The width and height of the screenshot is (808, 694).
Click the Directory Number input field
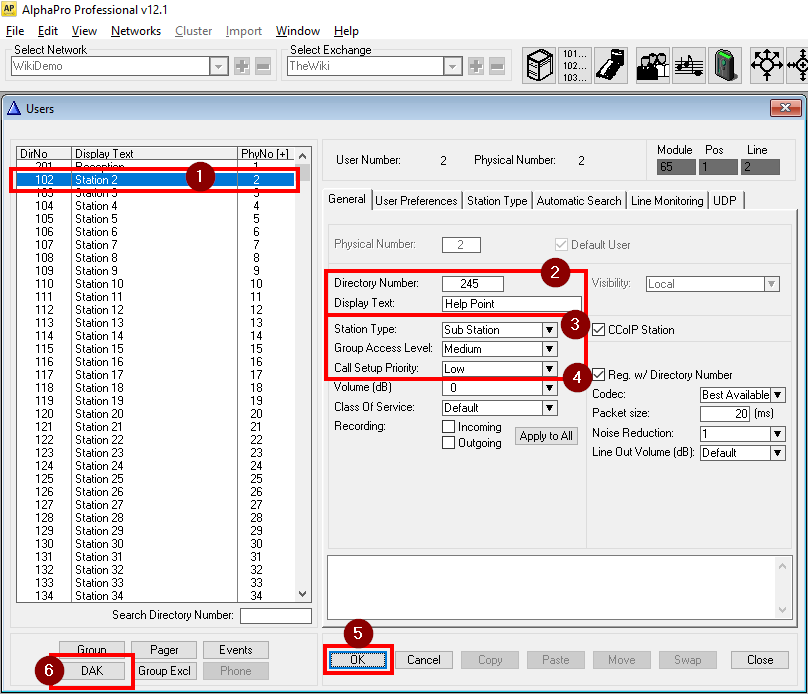(473, 284)
